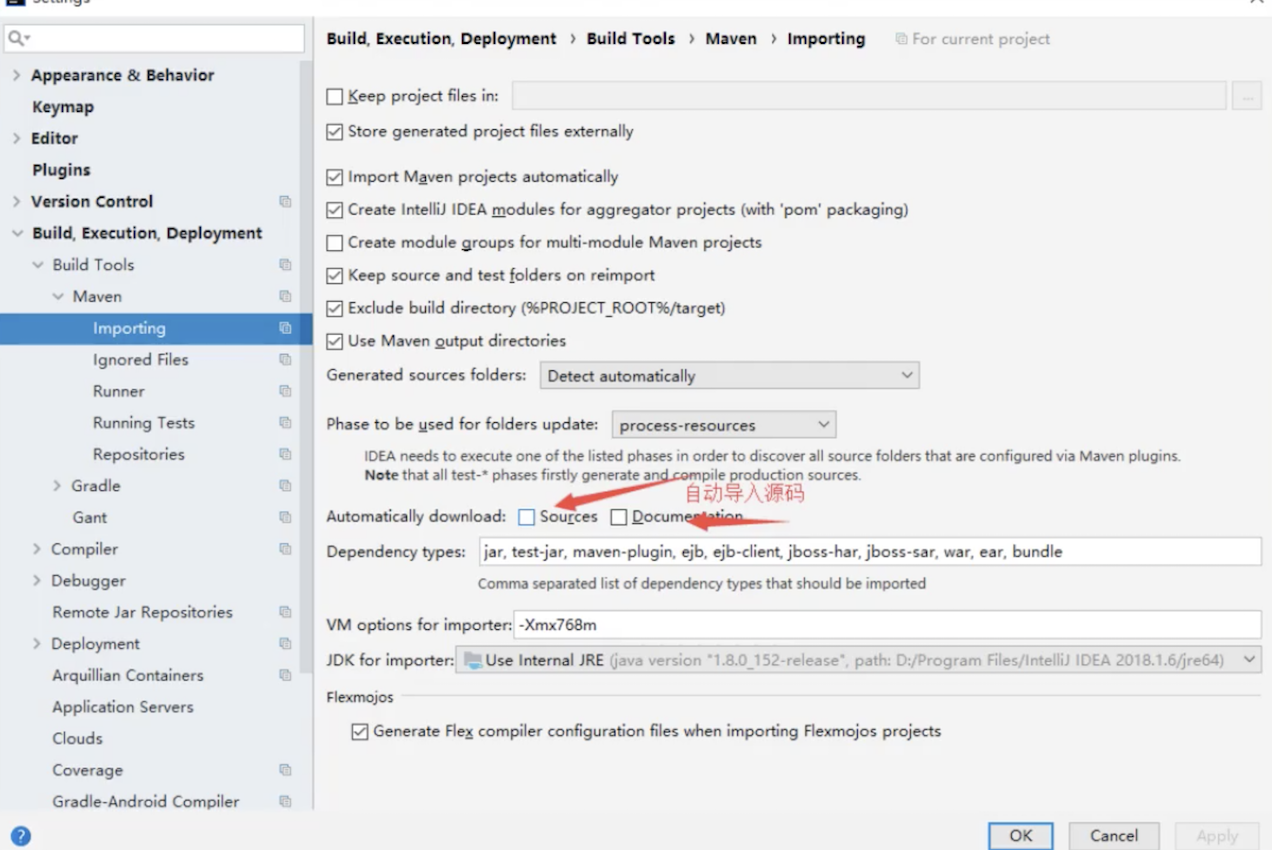Toggle Exclude build directory checkbox
This screenshot has width=1272, height=850.
[x=335, y=308]
